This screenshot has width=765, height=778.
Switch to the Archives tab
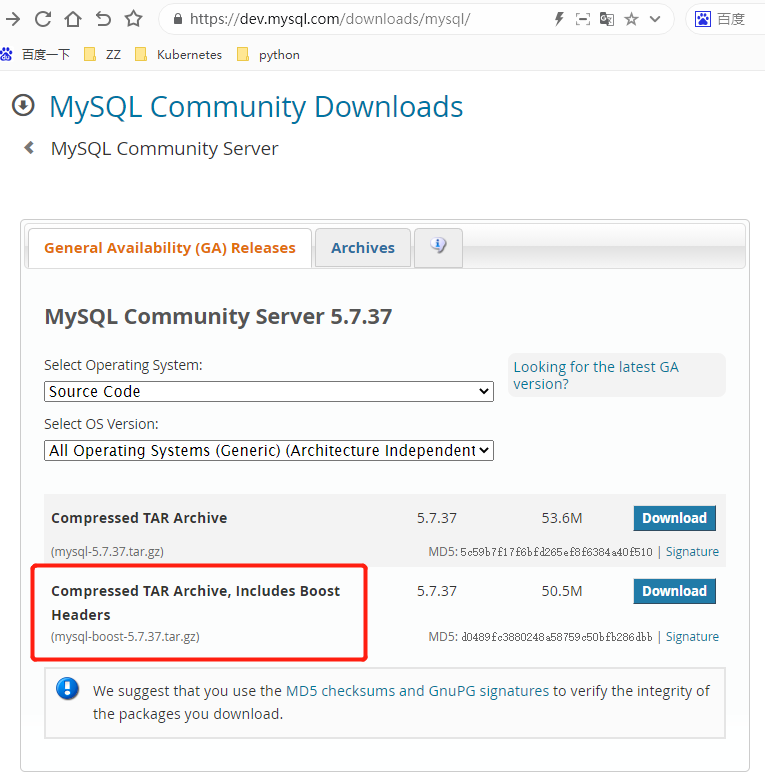[x=363, y=248]
